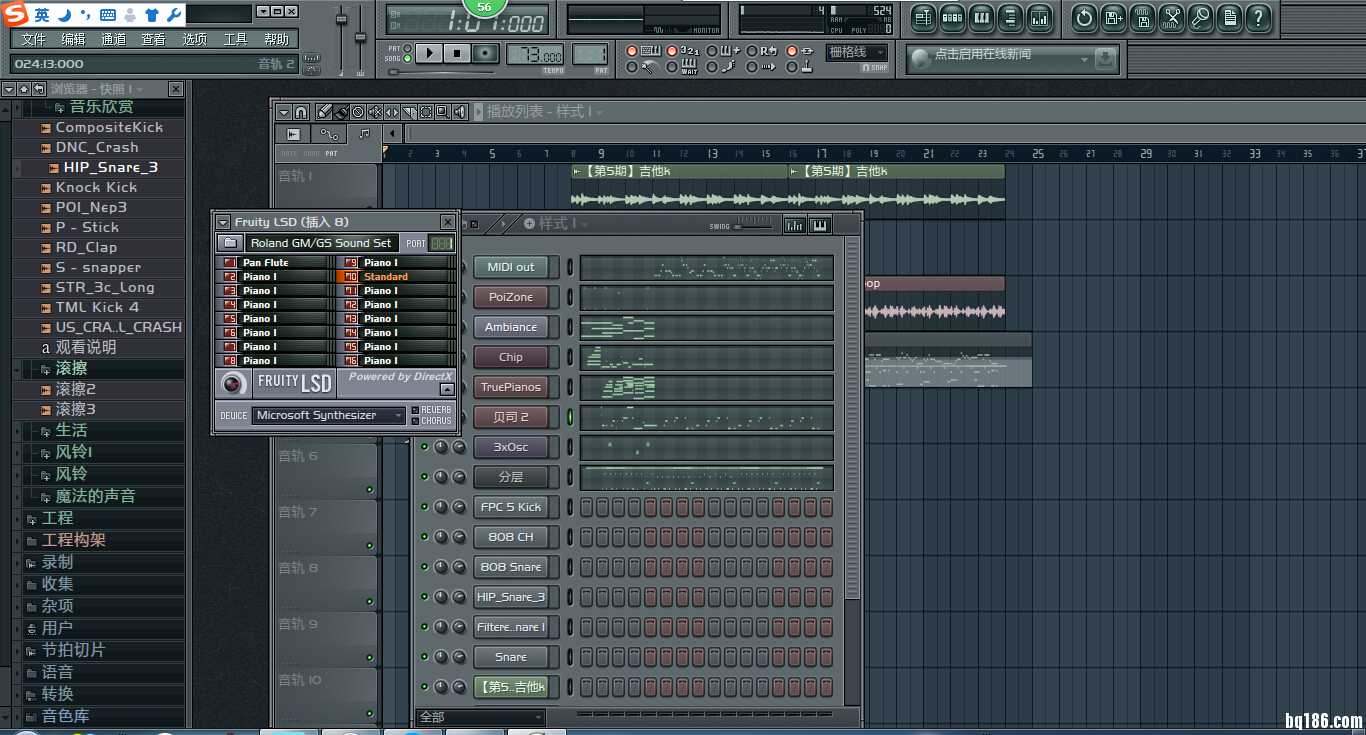
Task: Open the playlist options menu arrow
Action: pyautogui.click(x=284, y=112)
